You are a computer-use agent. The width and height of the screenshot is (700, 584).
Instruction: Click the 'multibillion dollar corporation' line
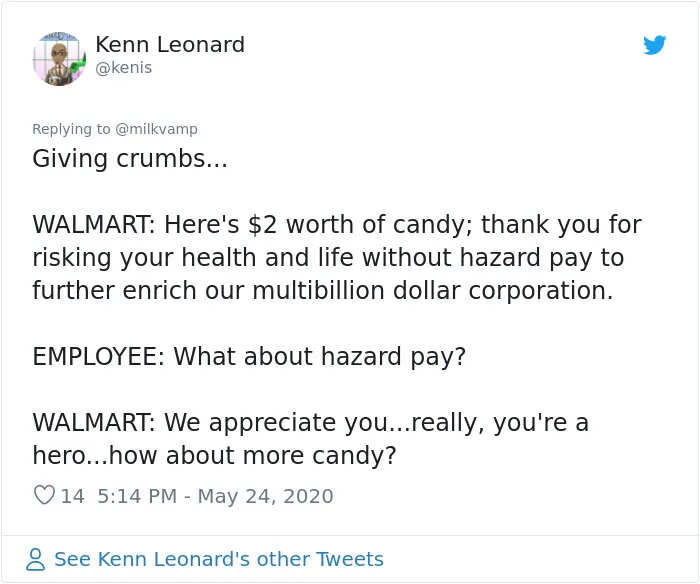323,291
